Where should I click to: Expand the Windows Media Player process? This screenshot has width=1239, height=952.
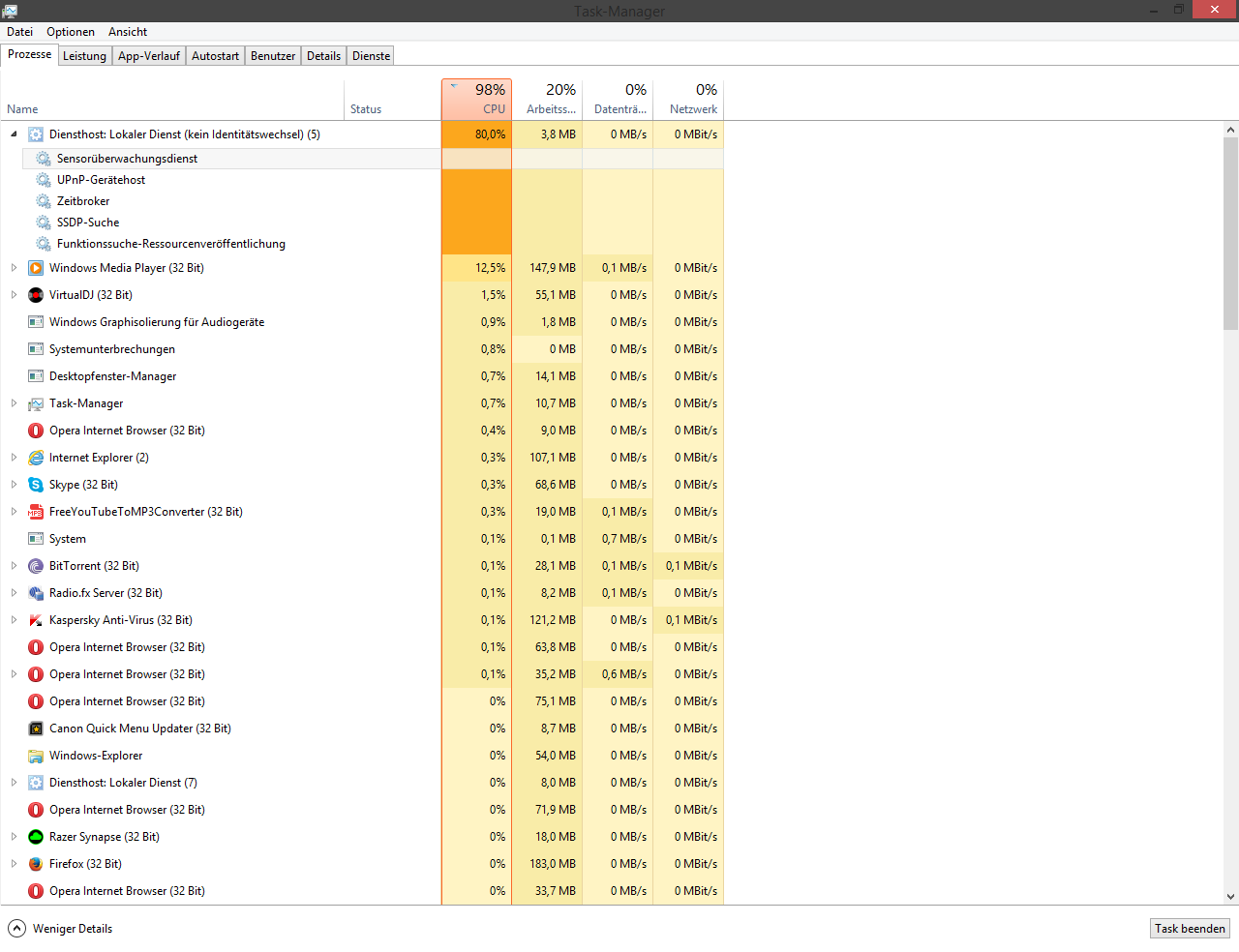[14, 268]
